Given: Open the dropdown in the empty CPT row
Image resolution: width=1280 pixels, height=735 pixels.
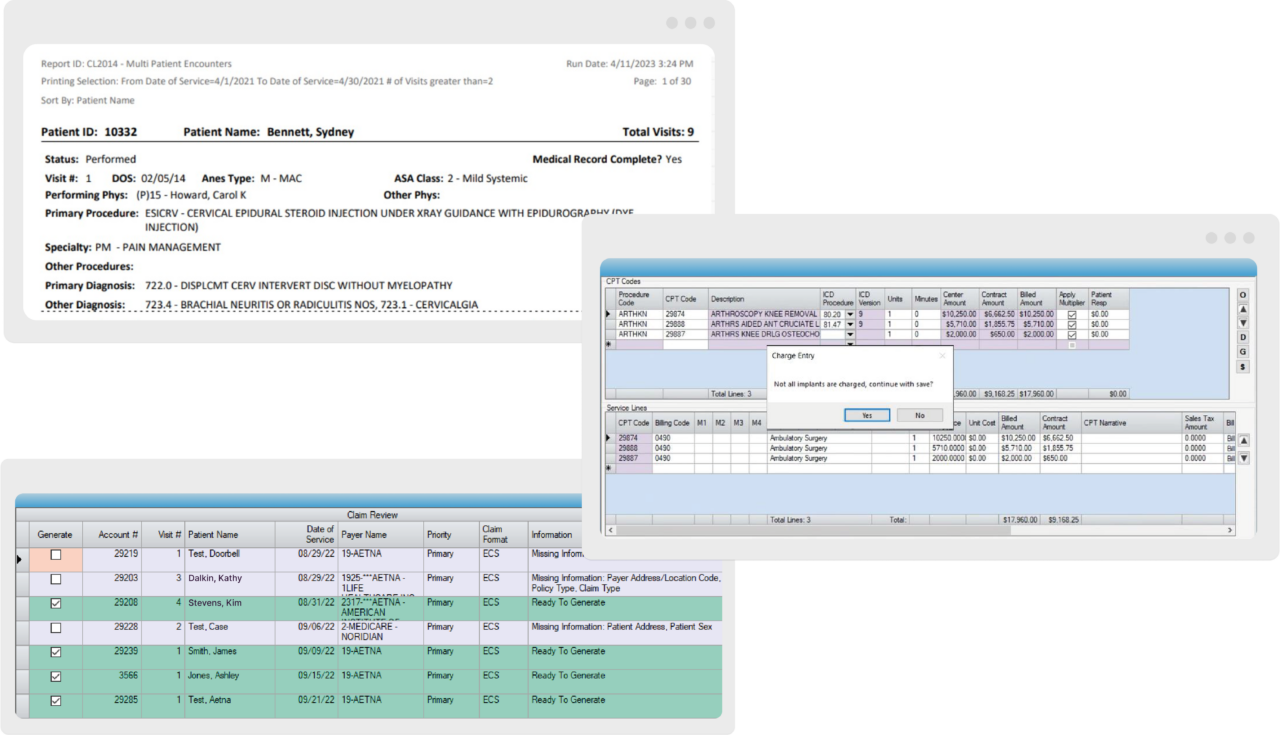Looking at the screenshot, I should pyautogui.click(x=850, y=345).
